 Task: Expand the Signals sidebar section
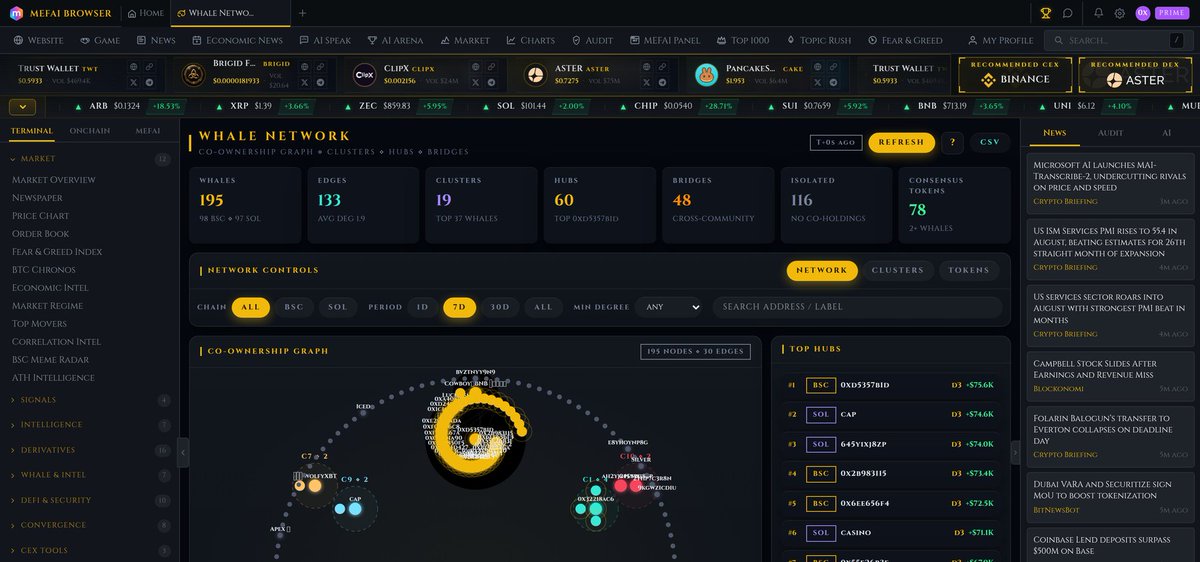pos(90,400)
